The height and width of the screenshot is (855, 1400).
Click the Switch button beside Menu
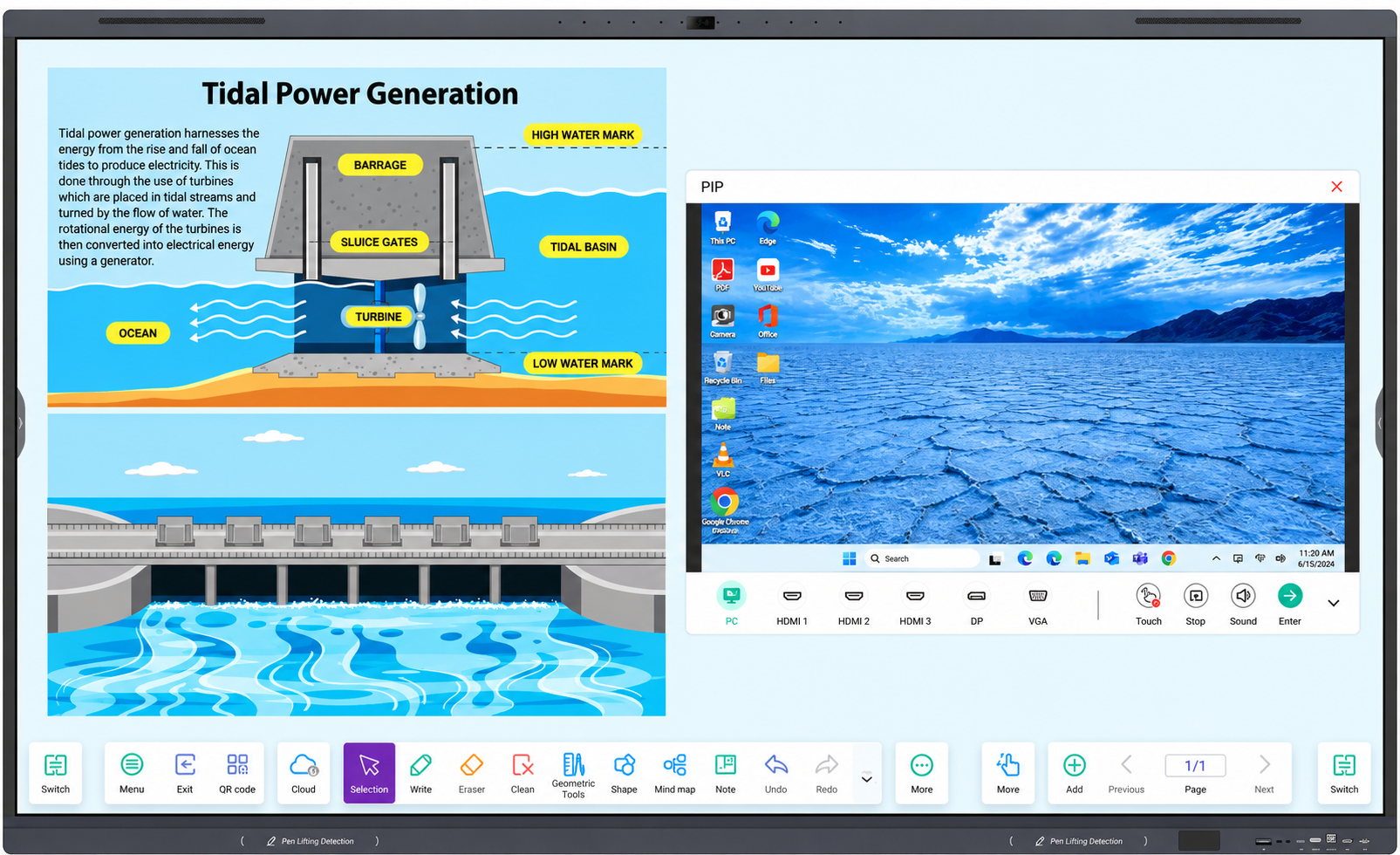[x=55, y=773]
